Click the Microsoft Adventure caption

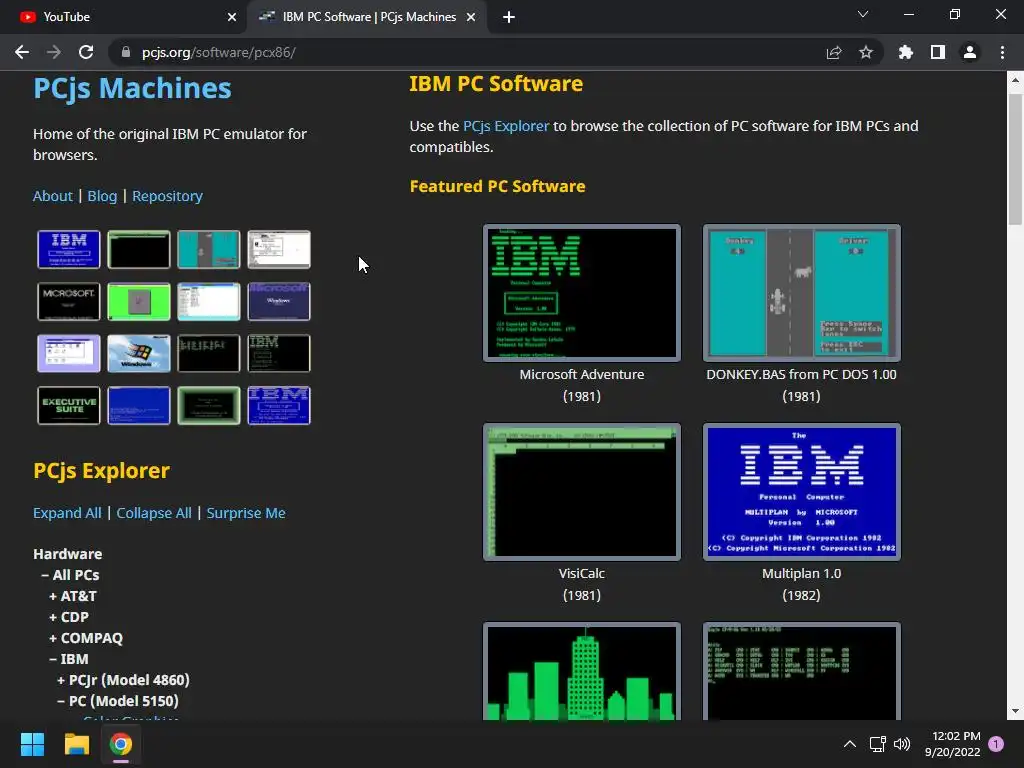pyautogui.click(x=582, y=375)
